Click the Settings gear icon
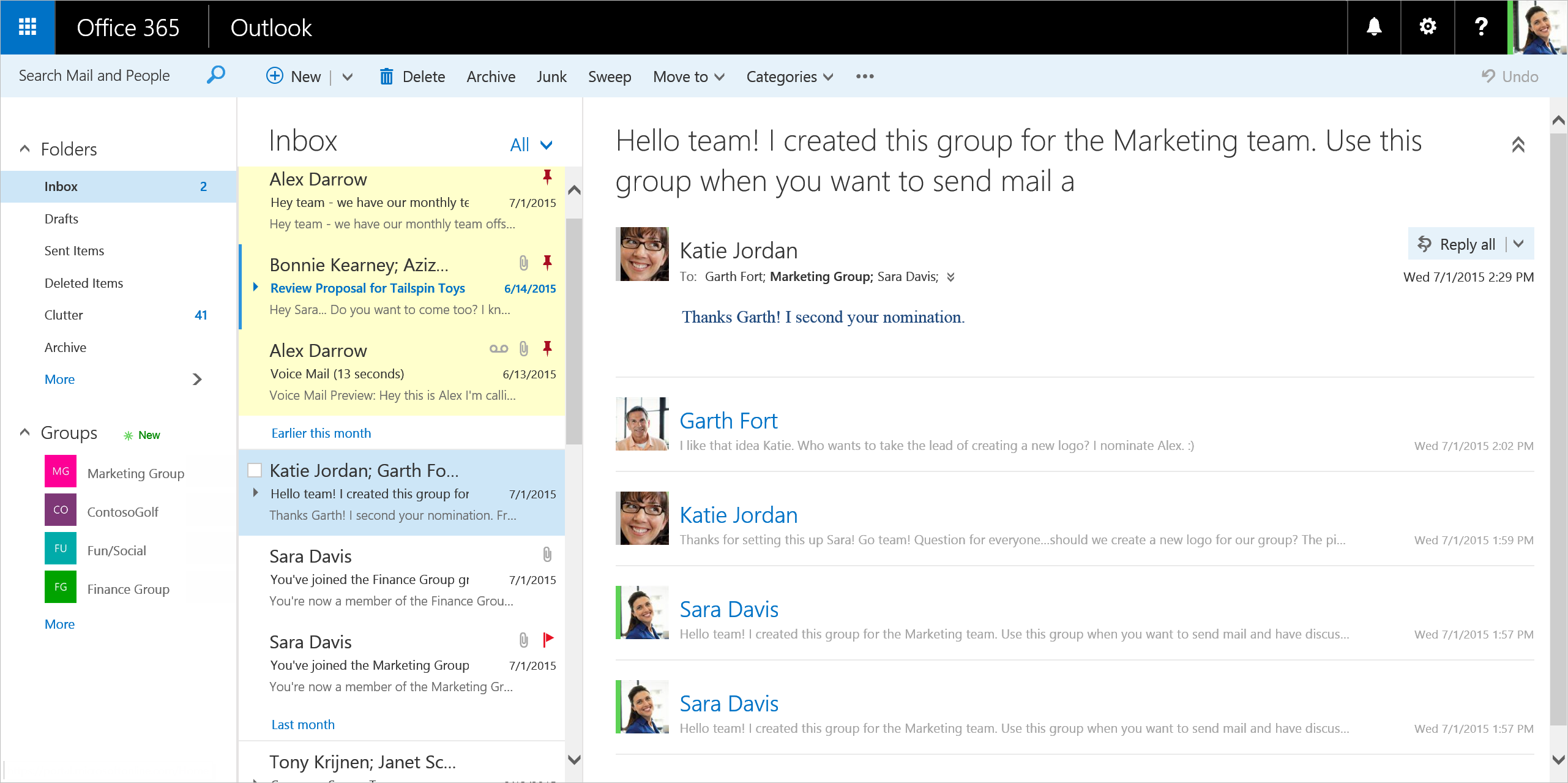 1425,27
